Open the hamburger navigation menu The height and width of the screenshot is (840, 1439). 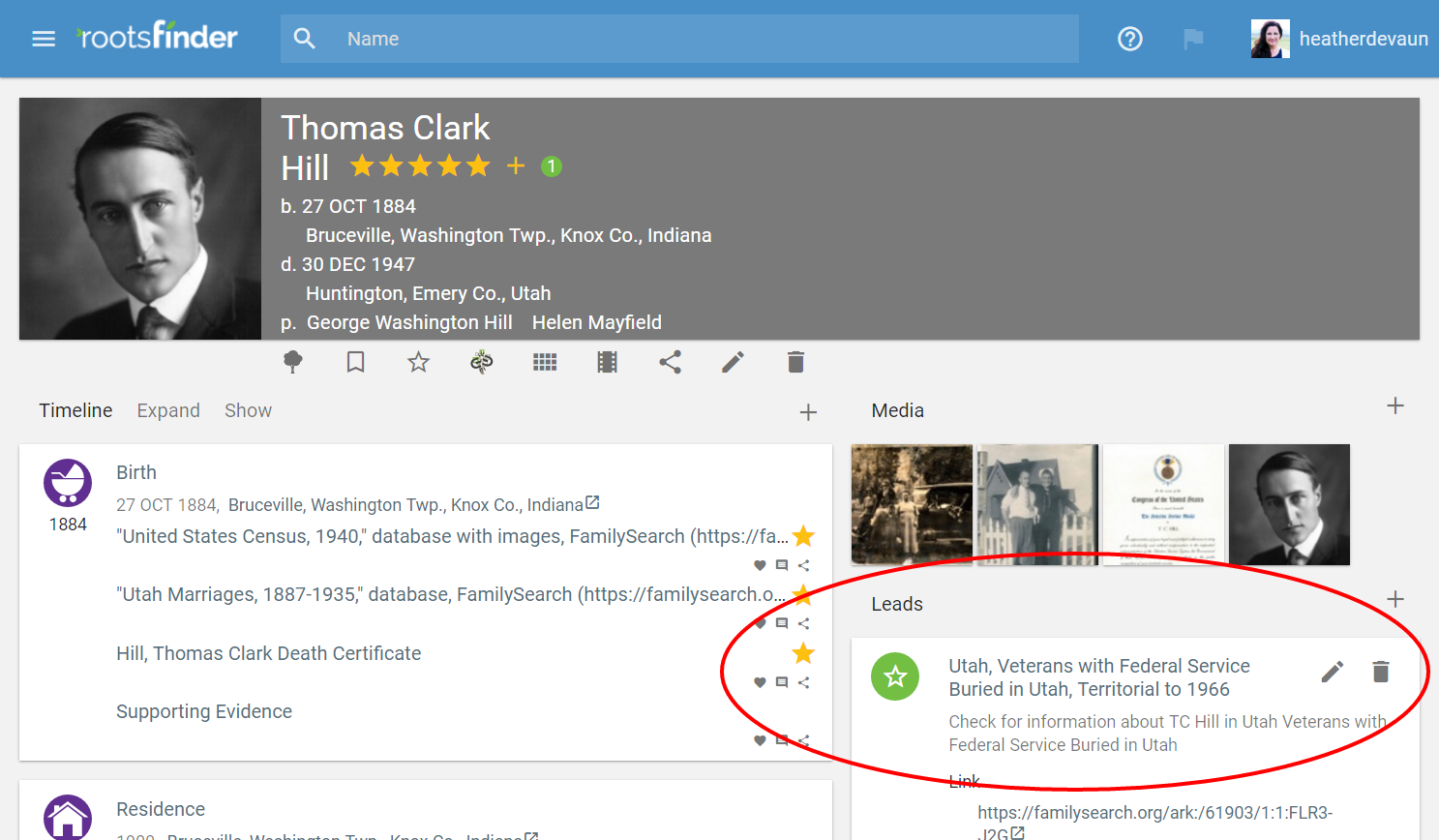pos(44,39)
